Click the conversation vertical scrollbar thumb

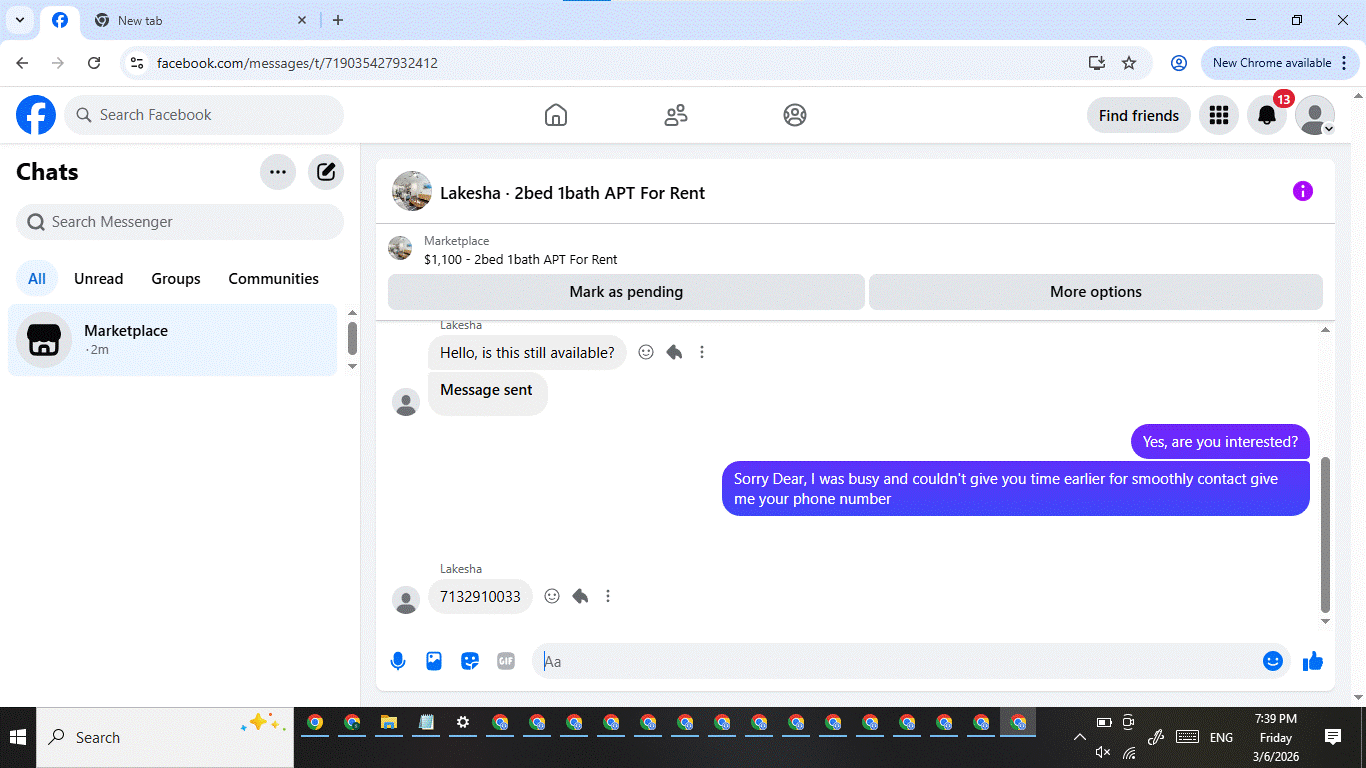click(1326, 535)
